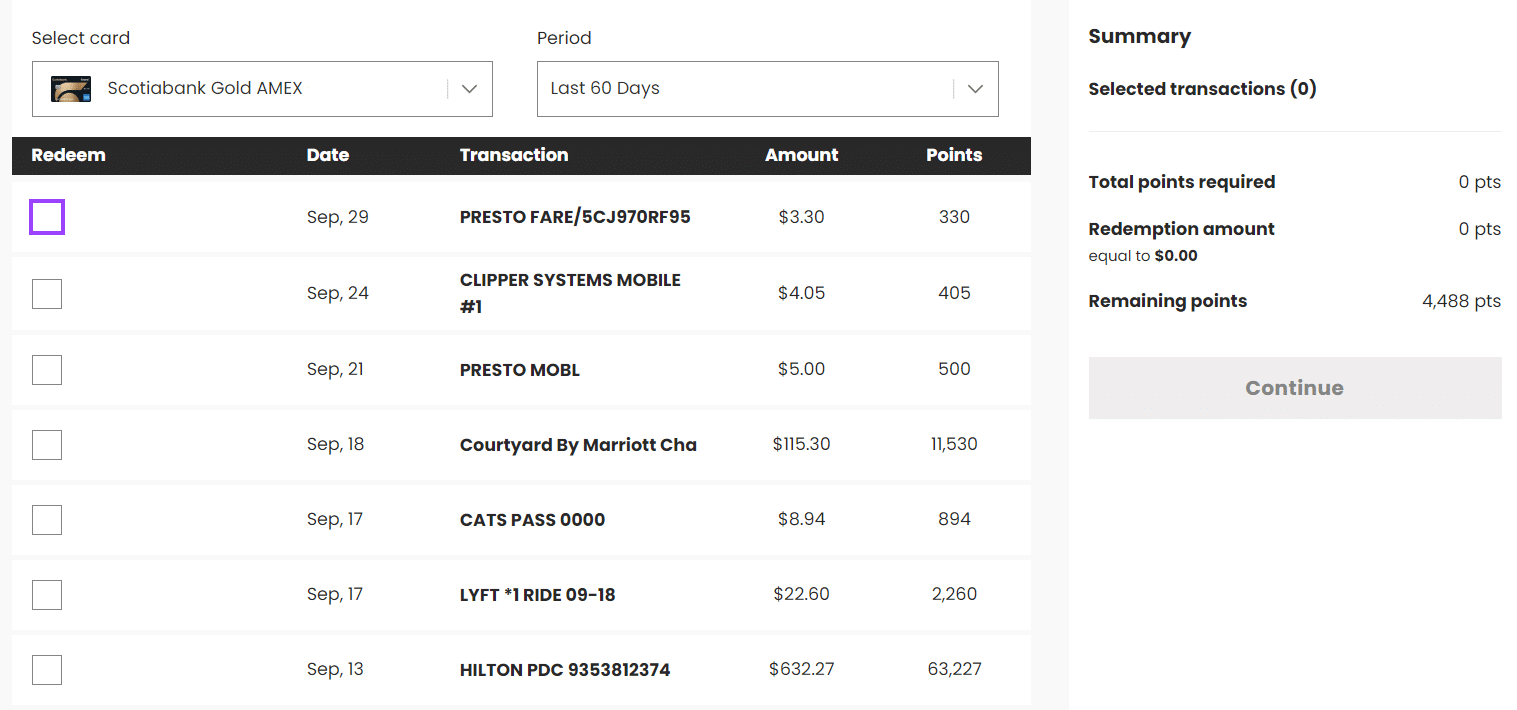Select the CLIPPER SYSTEMS MOBILE checkbox
This screenshot has height=710, width=1517.
[47, 294]
